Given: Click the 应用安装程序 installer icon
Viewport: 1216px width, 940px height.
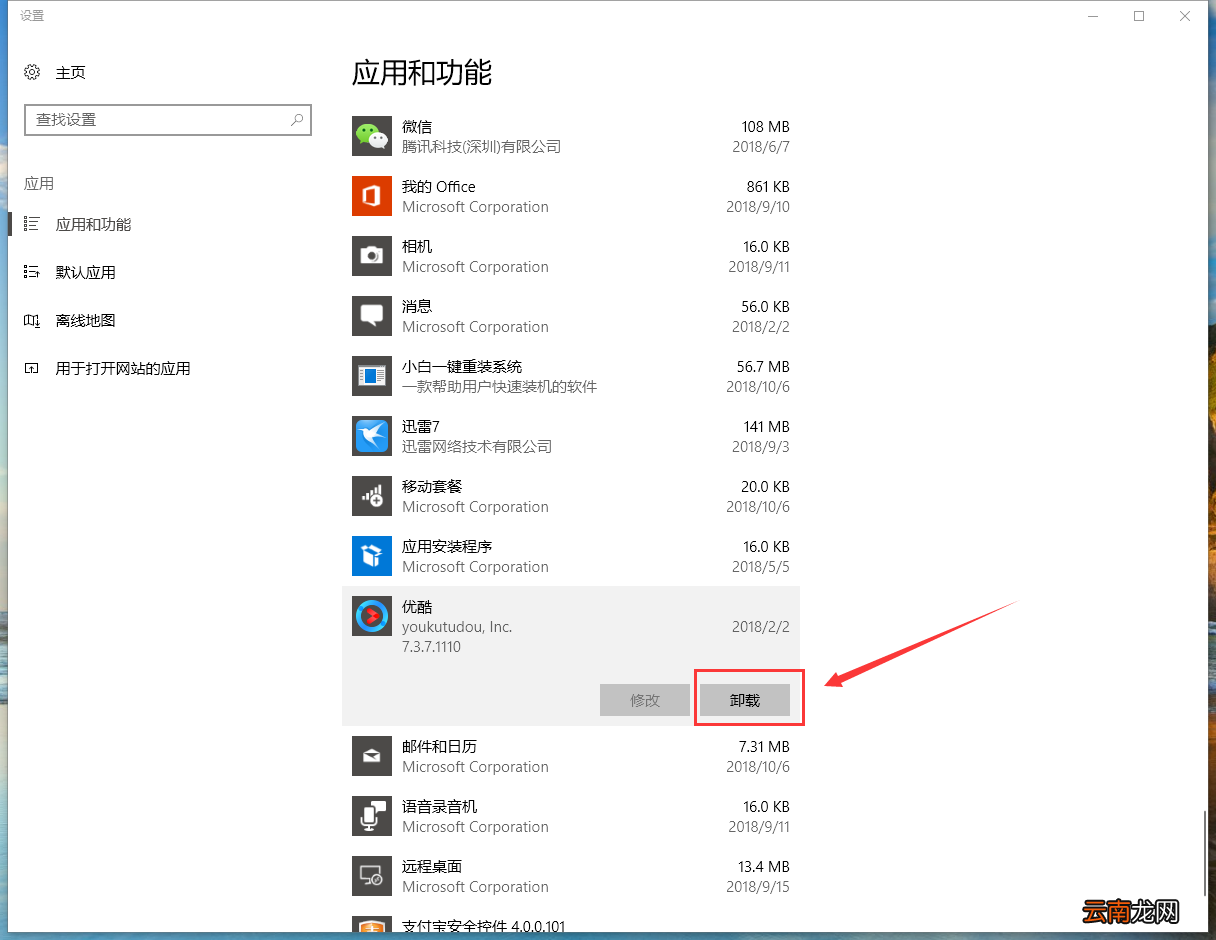Looking at the screenshot, I should (x=372, y=556).
